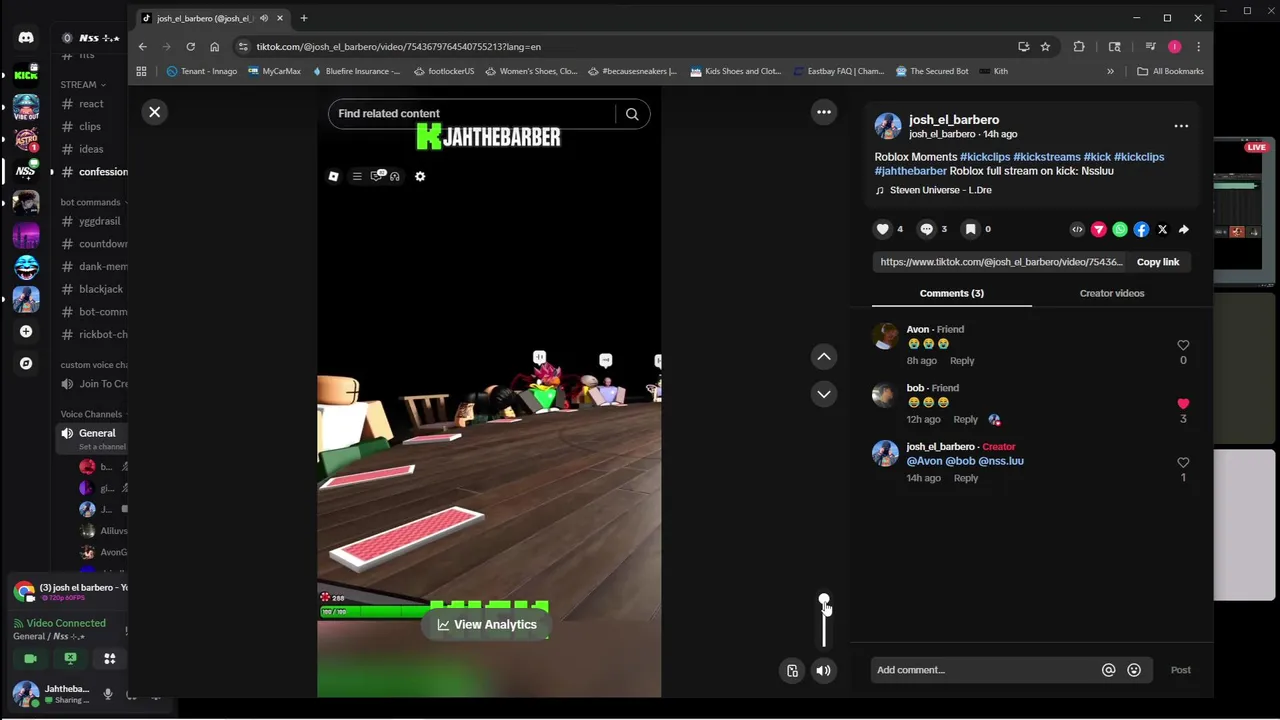Bookmark this page with star
This screenshot has width=1280, height=720.
[x=1045, y=46]
